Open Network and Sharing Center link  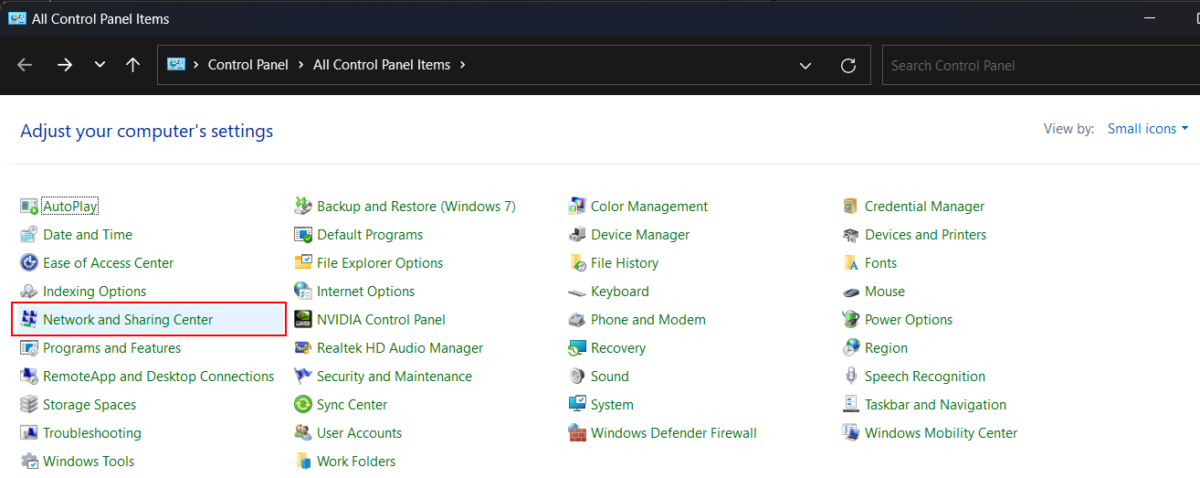tap(128, 320)
